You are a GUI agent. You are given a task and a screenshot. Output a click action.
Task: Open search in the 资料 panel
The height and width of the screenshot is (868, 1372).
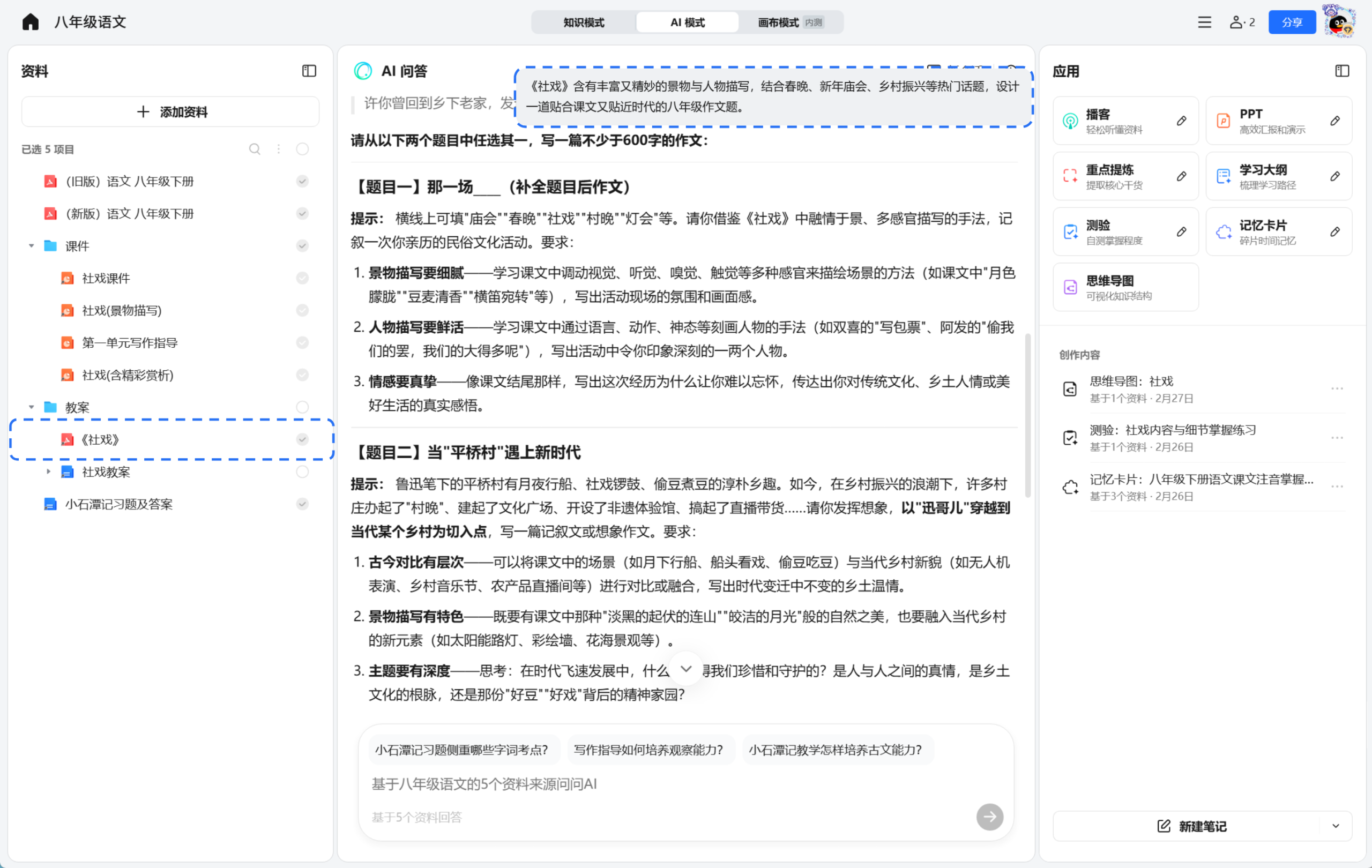(x=255, y=148)
